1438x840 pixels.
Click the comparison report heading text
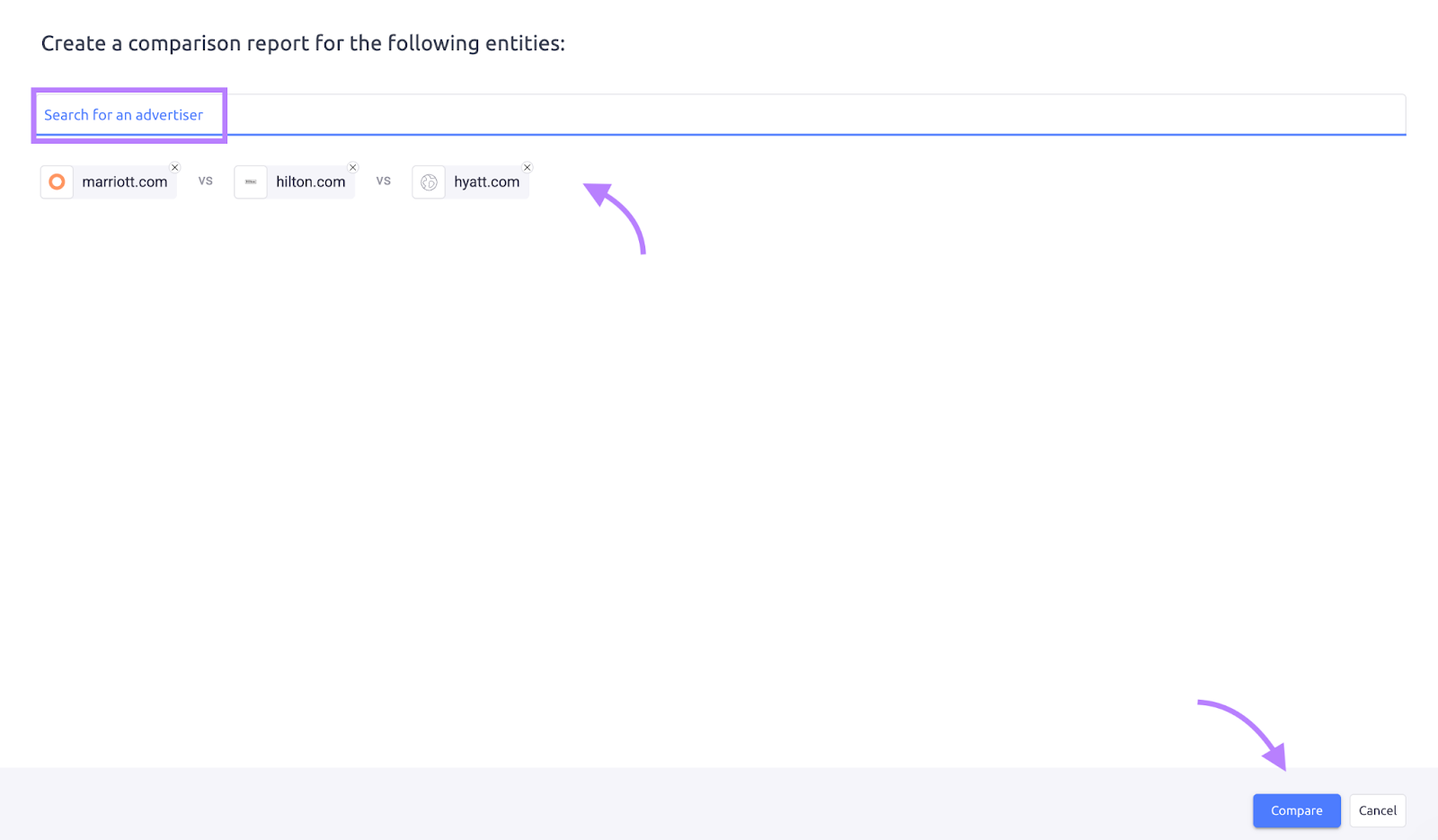tap(303, 43)
